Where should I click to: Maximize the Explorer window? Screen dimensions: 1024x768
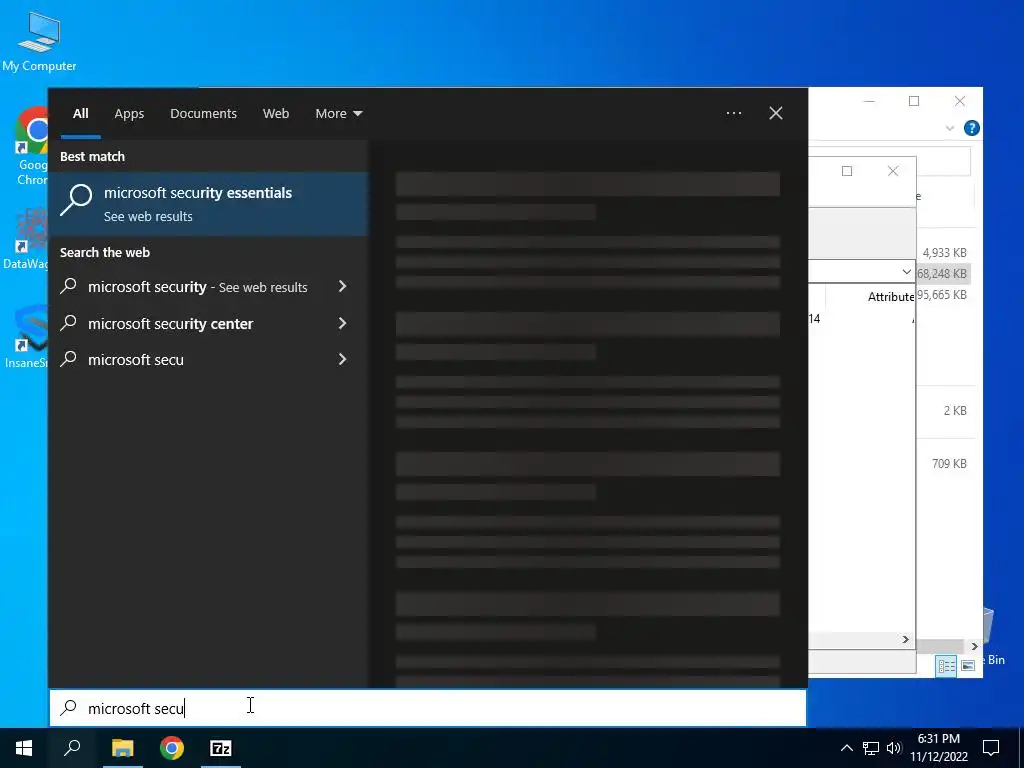click(x=914, y=101)
